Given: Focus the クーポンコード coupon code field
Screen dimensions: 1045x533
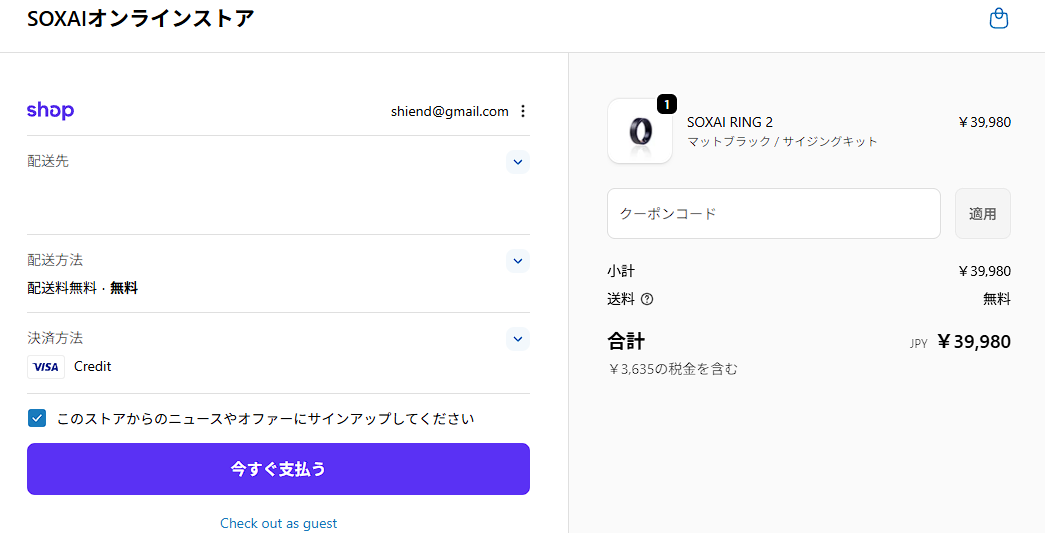Looking at the screenshot, I should point(774,214).
